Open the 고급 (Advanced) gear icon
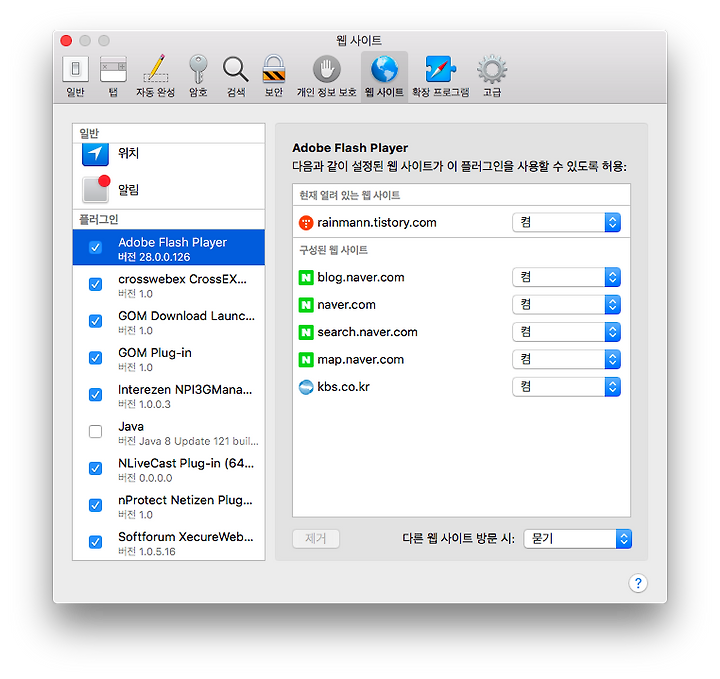The image size is (720, 679). click(492, 70)
